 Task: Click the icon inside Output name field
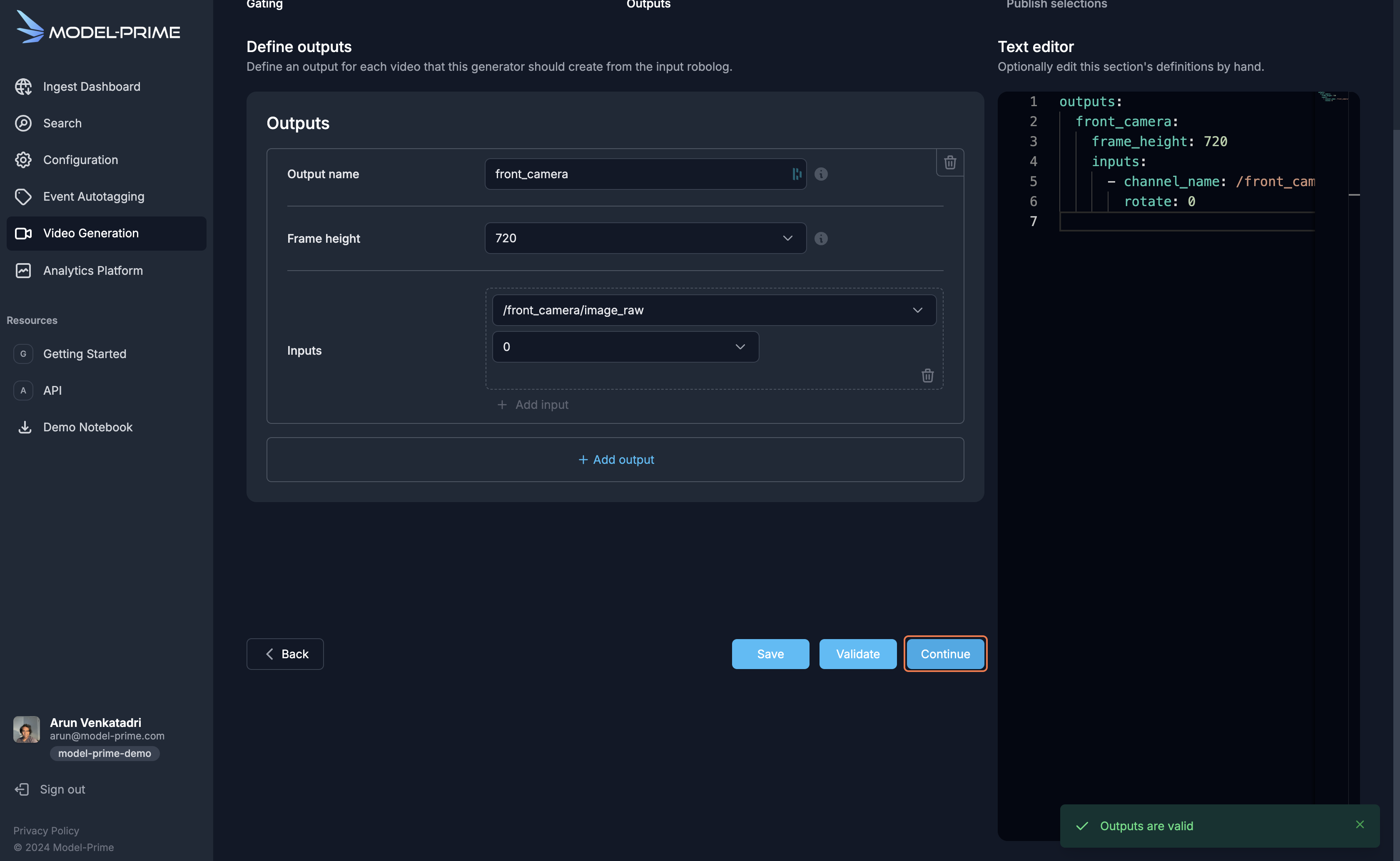[x=796, y=174]
